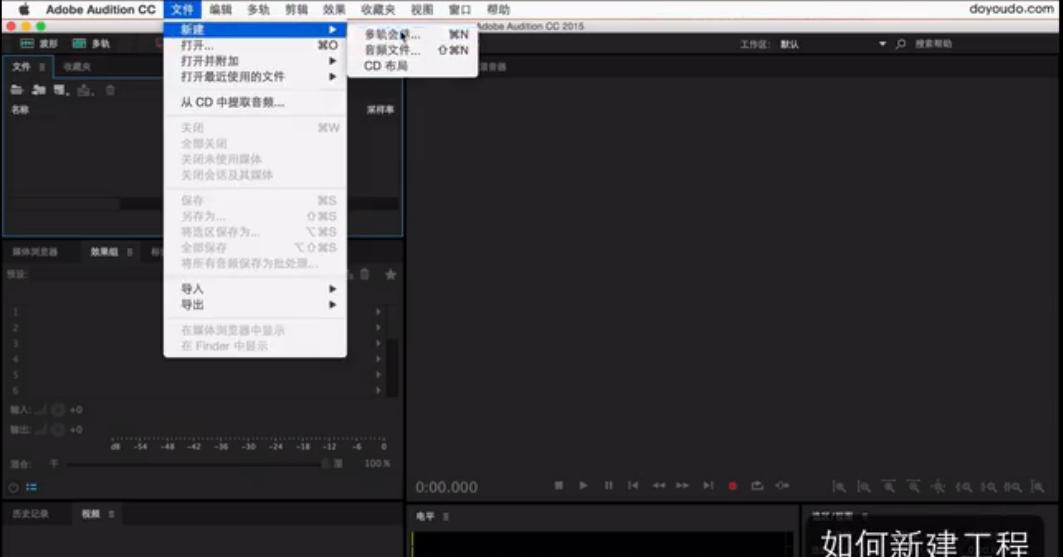Toggle skip selection button in the transport bar

(782, 485)
